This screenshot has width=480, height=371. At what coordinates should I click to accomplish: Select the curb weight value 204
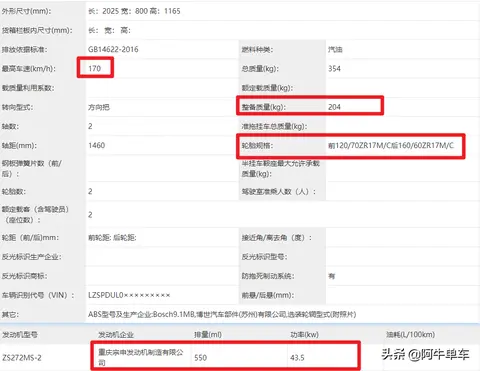coord(334,107)
